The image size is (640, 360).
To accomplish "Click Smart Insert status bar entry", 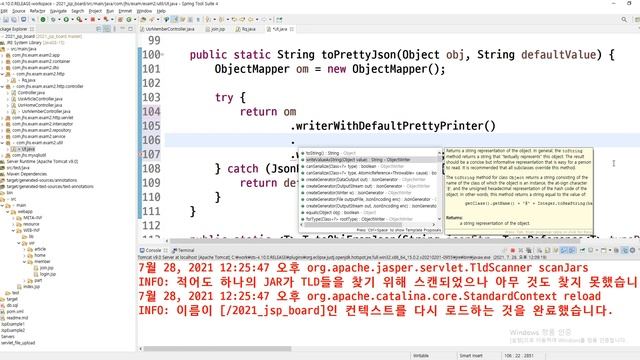I will click(471, 356).
